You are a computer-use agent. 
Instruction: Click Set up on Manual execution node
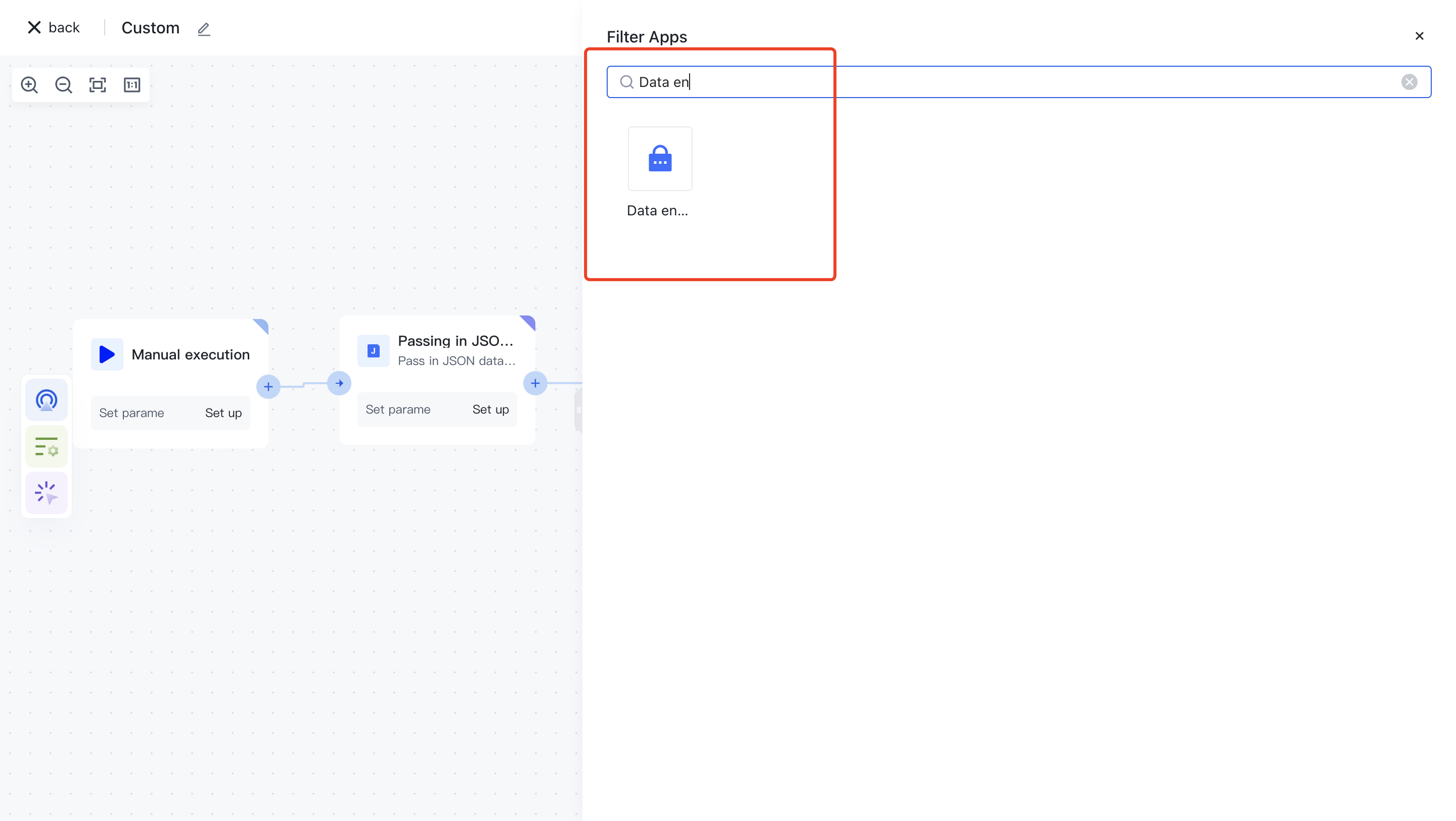[x=223, y=413]
